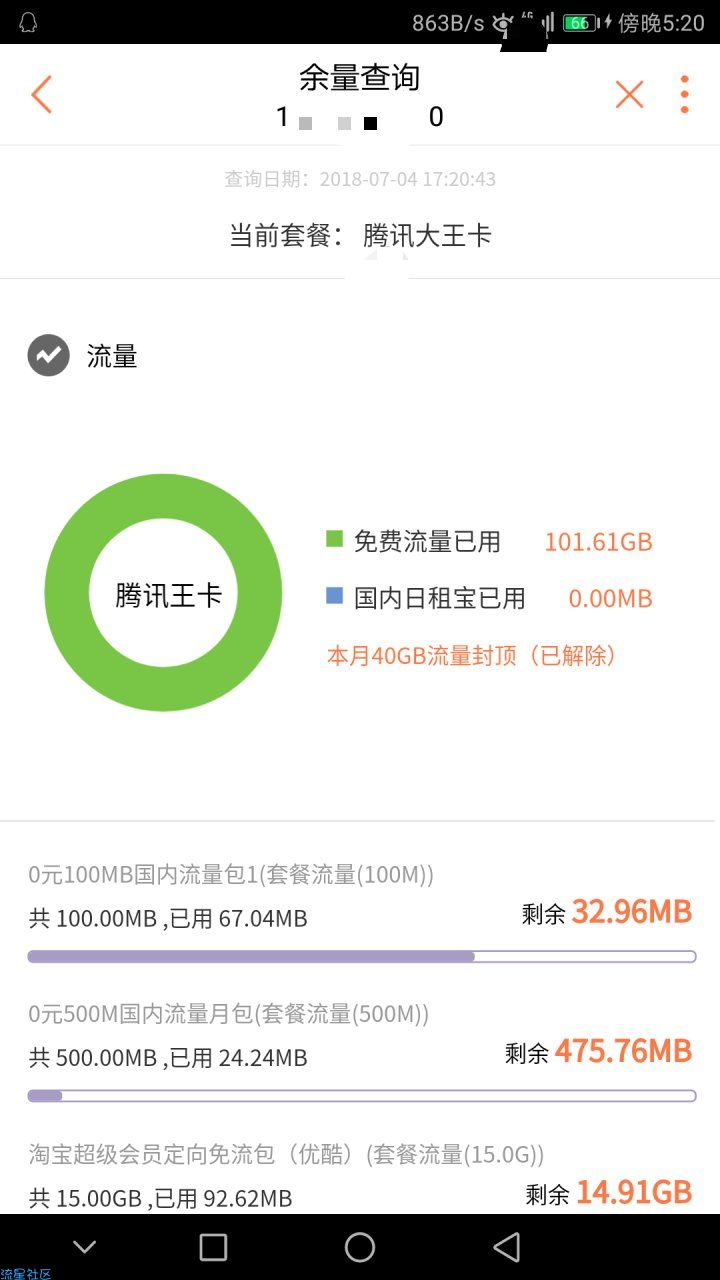Screen dimensions: 720x1280
Task: Collapse navigation bar with down chevron
Action: coord(85,1247)
